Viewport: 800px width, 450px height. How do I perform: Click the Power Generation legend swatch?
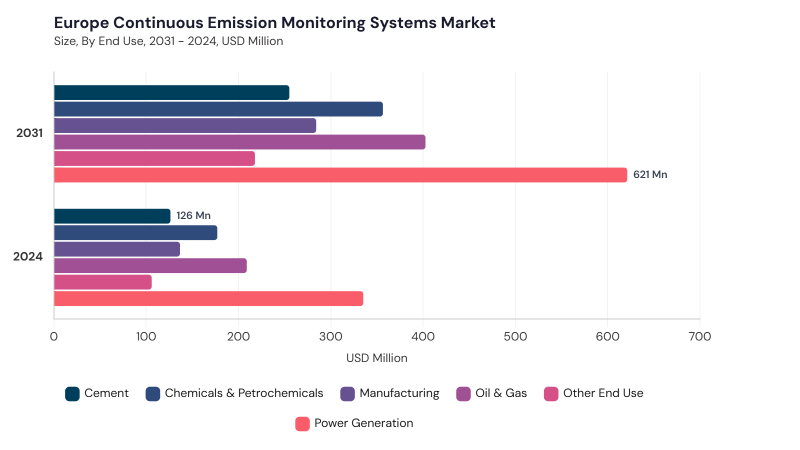tap(303, 424)
